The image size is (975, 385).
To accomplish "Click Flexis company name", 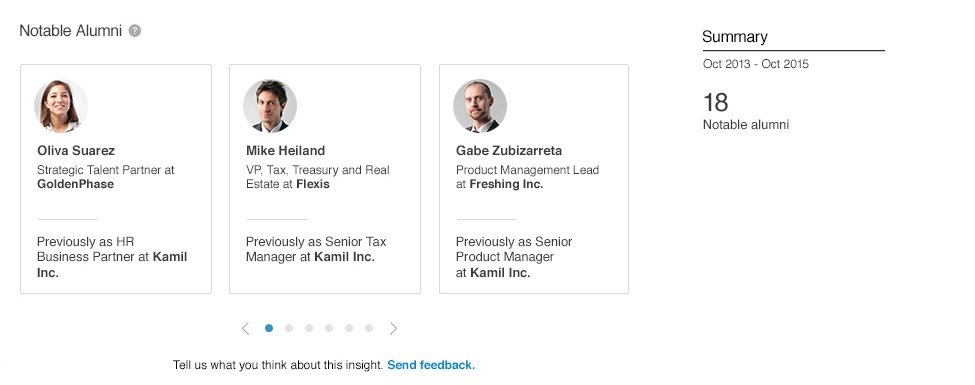I will click(x=313, y=184).
